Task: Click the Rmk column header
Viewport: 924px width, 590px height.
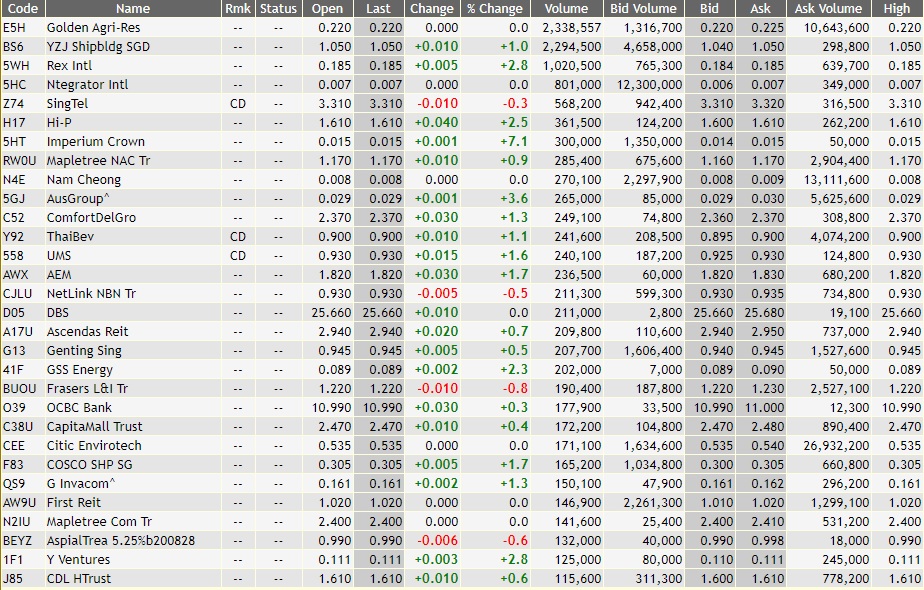Action: click(x=238, y=8)
